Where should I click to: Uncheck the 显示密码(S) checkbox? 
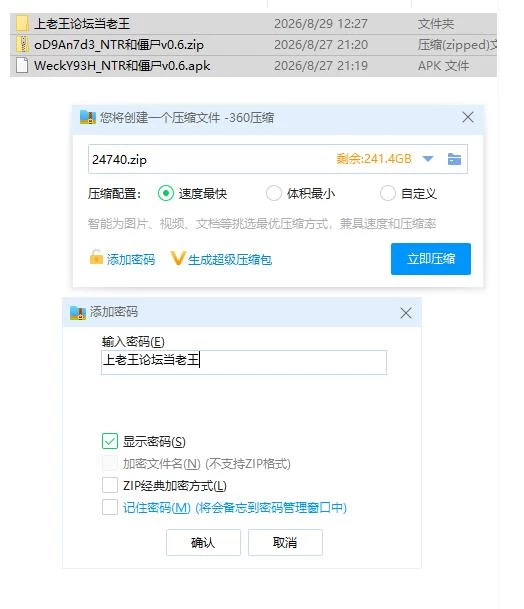(110, 441)
